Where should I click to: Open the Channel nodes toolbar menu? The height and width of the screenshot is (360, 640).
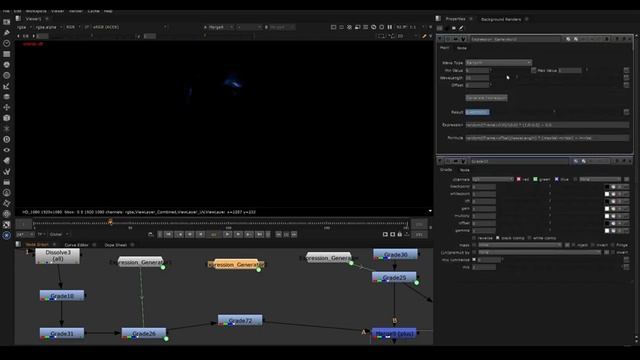click(x=7, y=54)
